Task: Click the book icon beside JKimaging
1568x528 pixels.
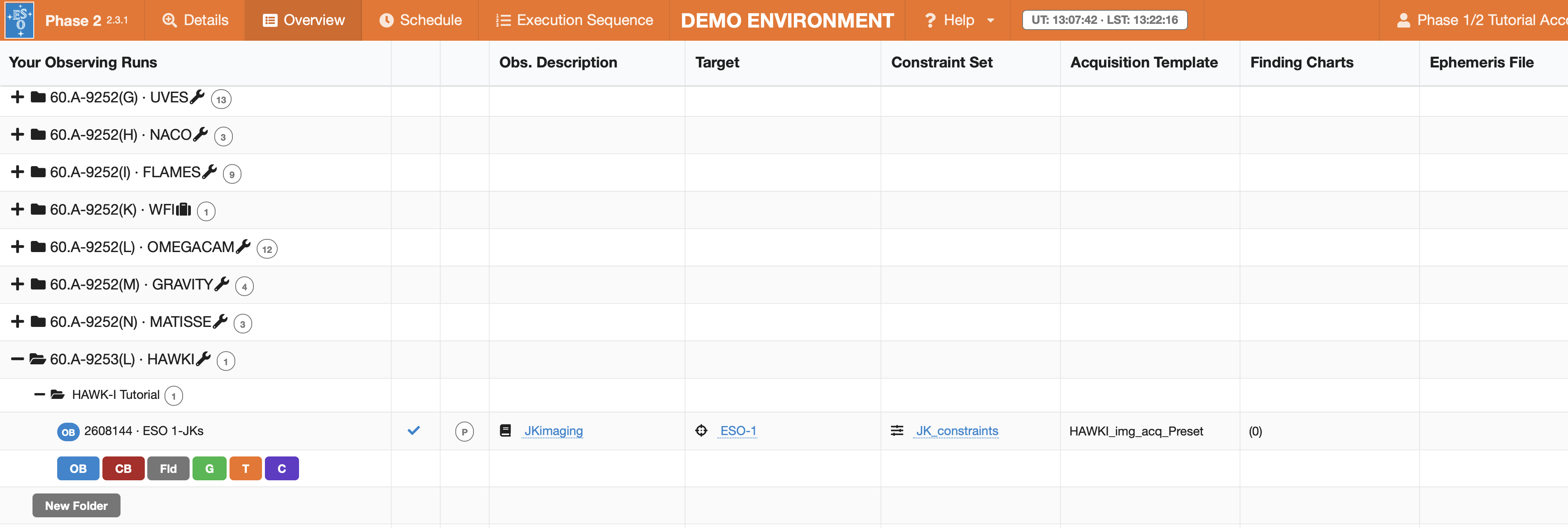Action: click(x=505, y=431)
